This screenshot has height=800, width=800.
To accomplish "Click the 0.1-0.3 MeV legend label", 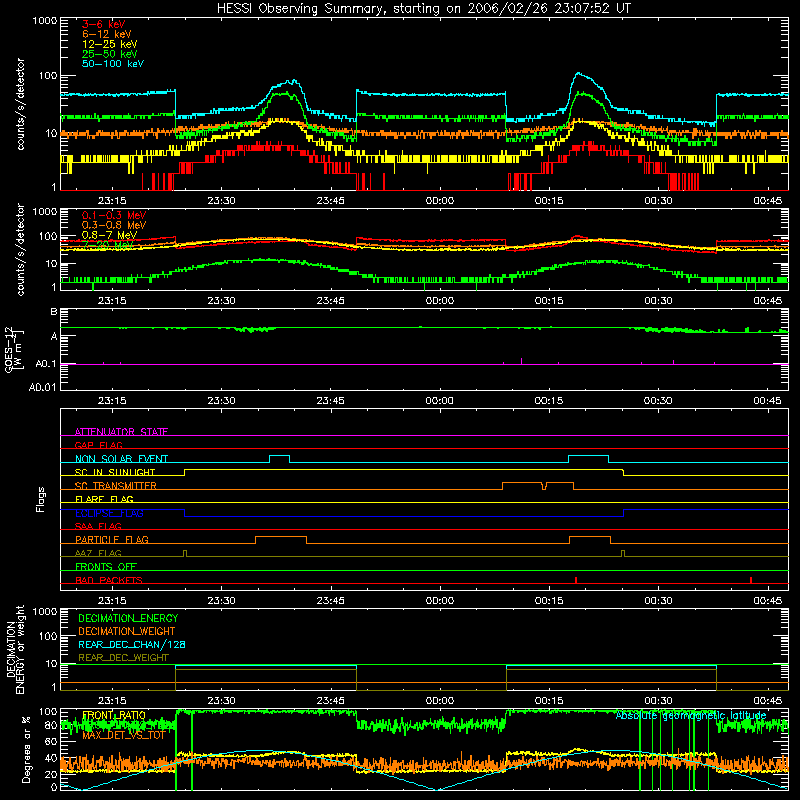I will [114, 215].
